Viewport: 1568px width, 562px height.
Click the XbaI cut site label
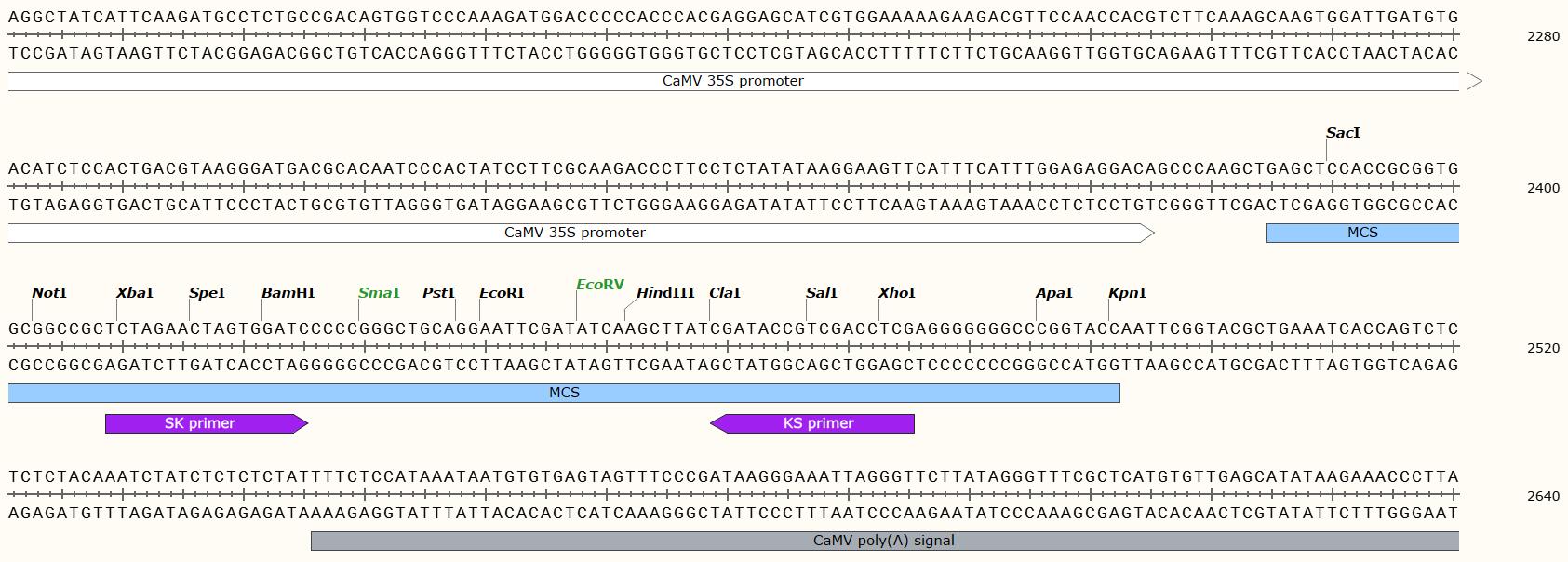point(135,293)
